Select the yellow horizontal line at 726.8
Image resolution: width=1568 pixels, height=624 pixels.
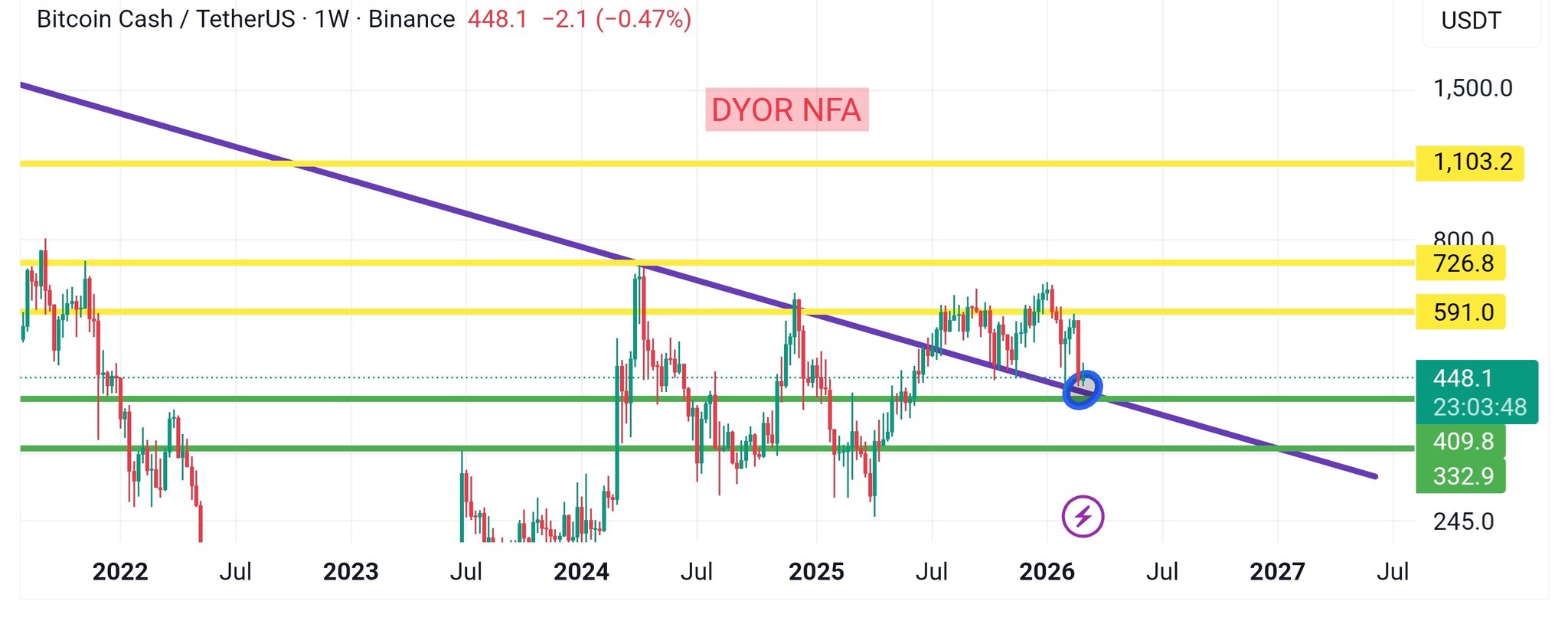click(x=717, y=263)
